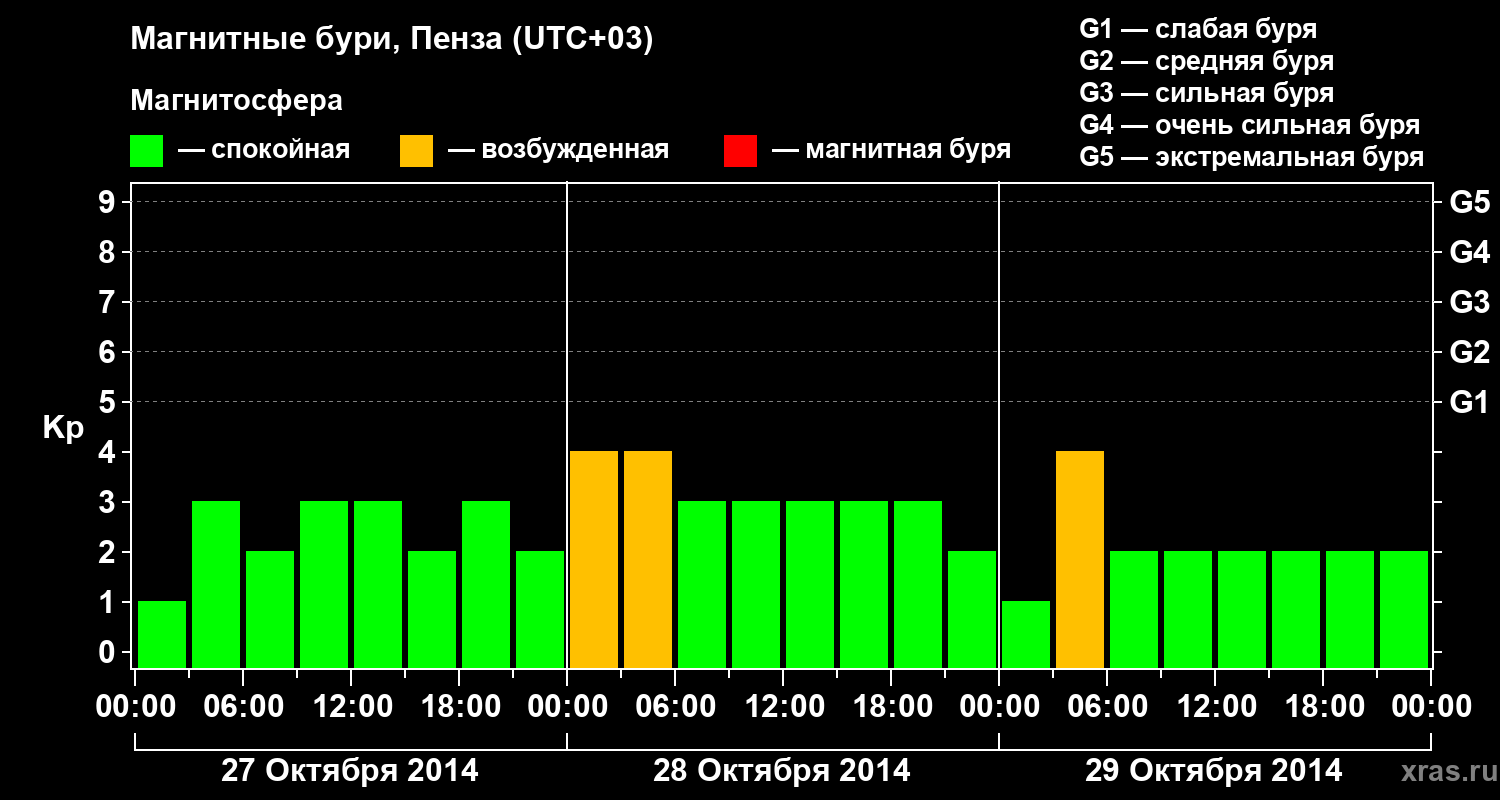
Task: Click 'G5 — экстремальная буря' legend line
Action: point(1251,157)
